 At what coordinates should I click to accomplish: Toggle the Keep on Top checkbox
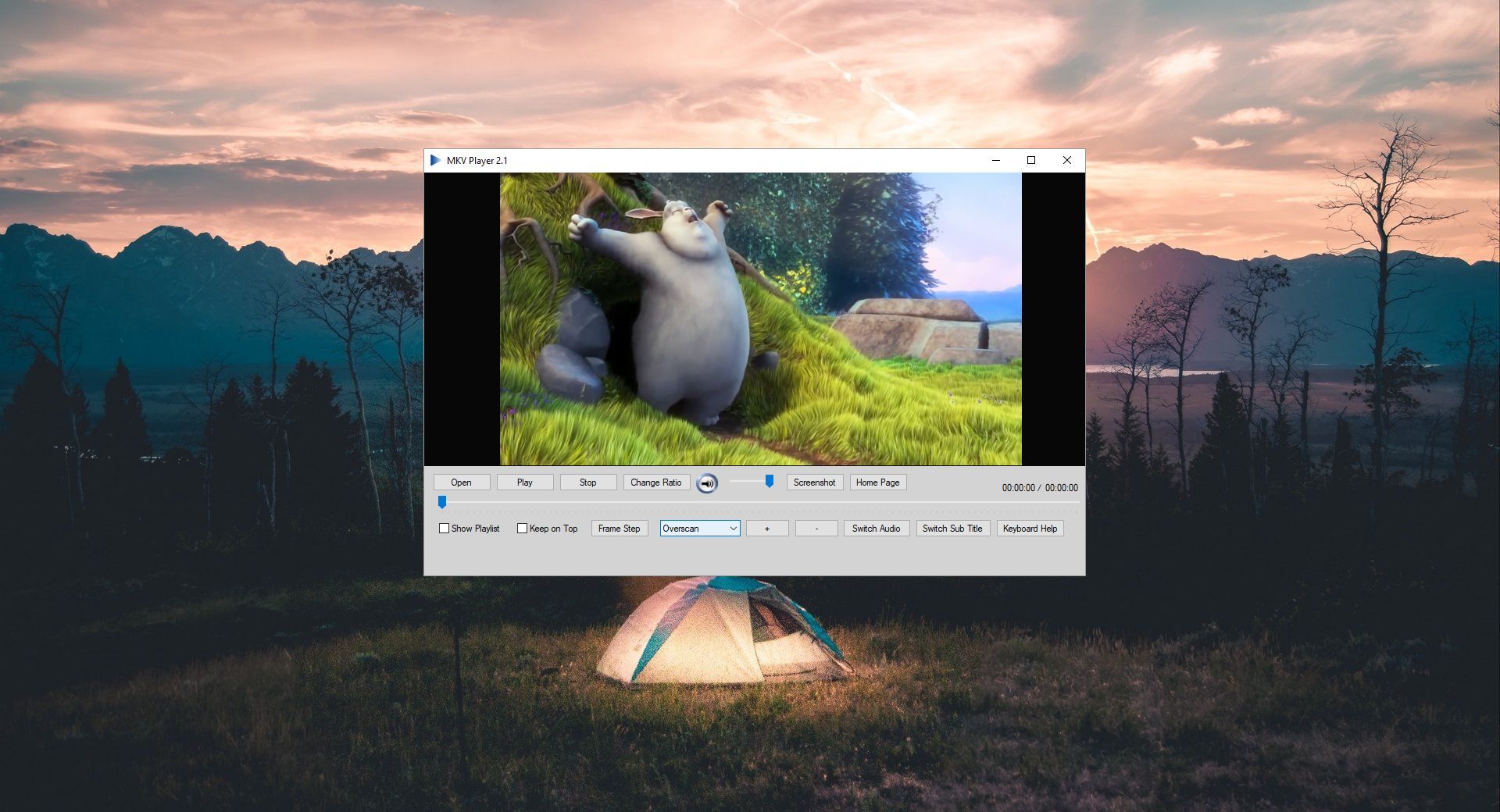point(523,529)
